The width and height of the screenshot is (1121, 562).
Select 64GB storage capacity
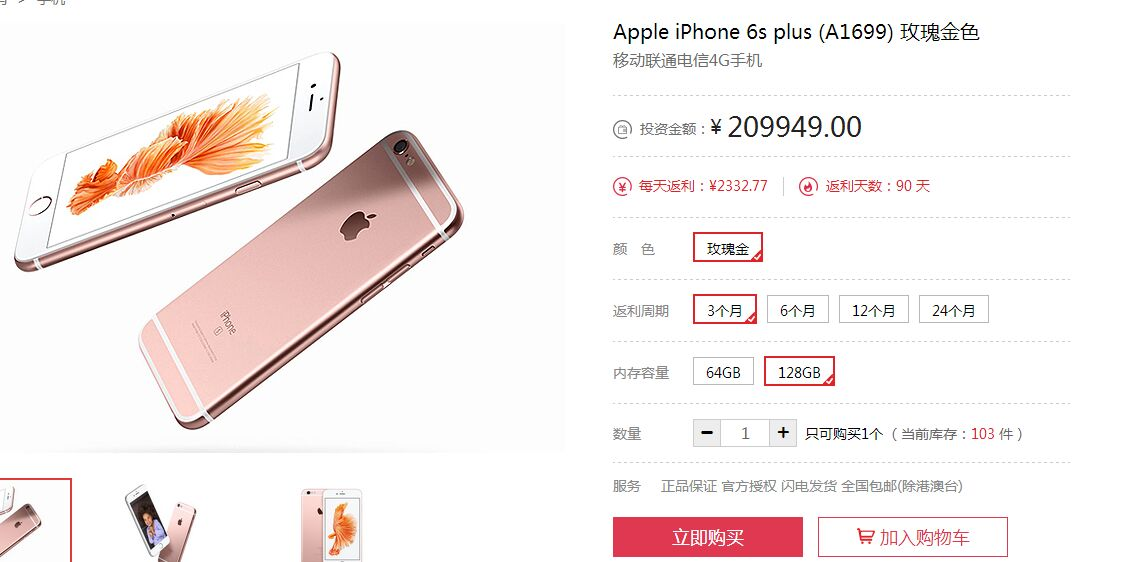(724, 372)
